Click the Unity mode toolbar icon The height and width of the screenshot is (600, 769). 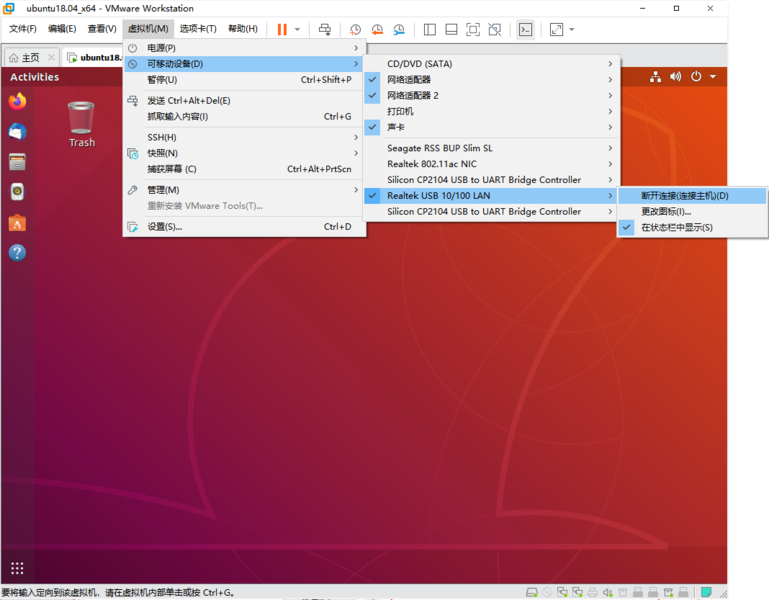[495, 29]
